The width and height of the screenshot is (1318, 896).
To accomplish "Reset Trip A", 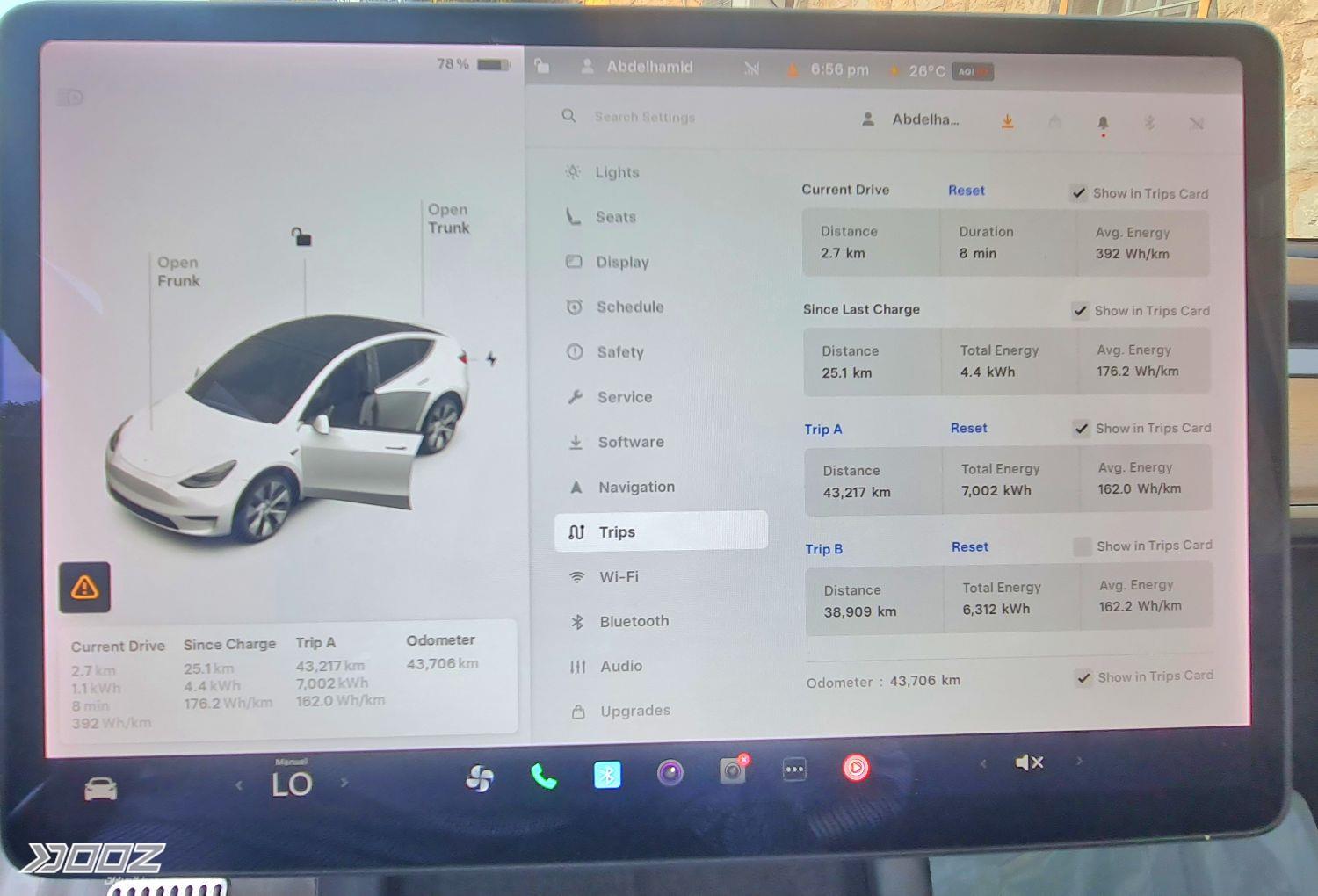I will (968, 428).
